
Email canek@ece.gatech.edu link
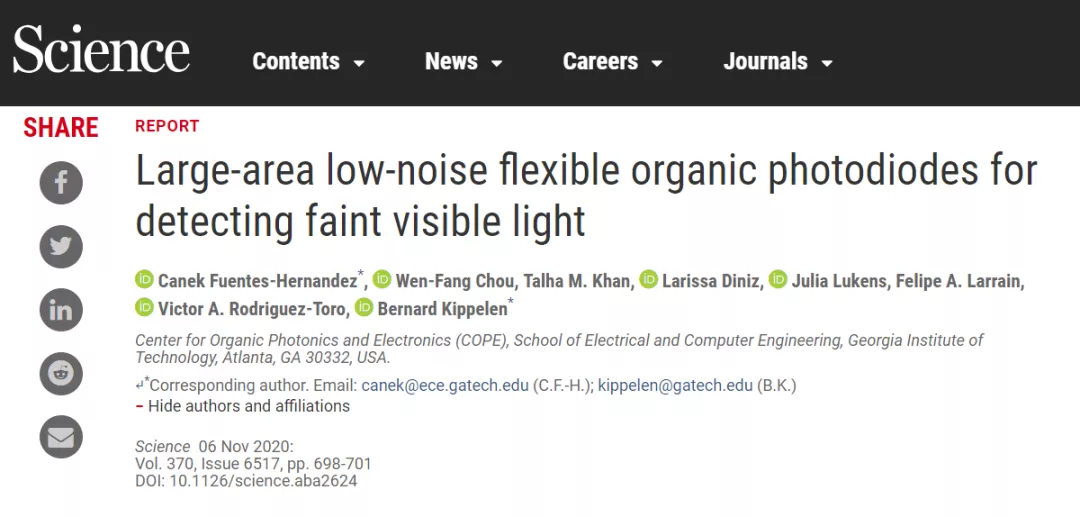[x=445, y=386]
